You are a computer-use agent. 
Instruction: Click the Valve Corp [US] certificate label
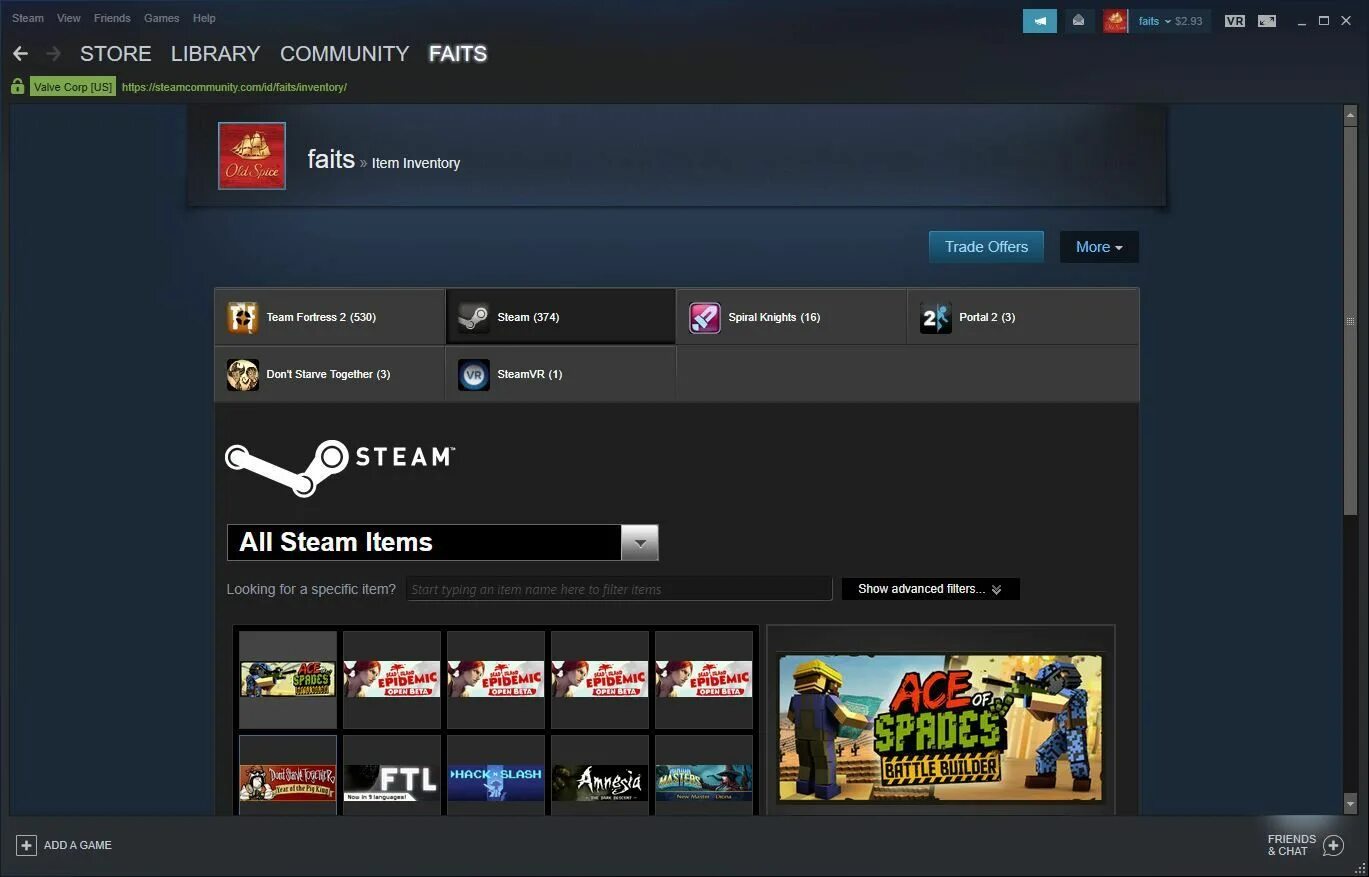(73, 87)
